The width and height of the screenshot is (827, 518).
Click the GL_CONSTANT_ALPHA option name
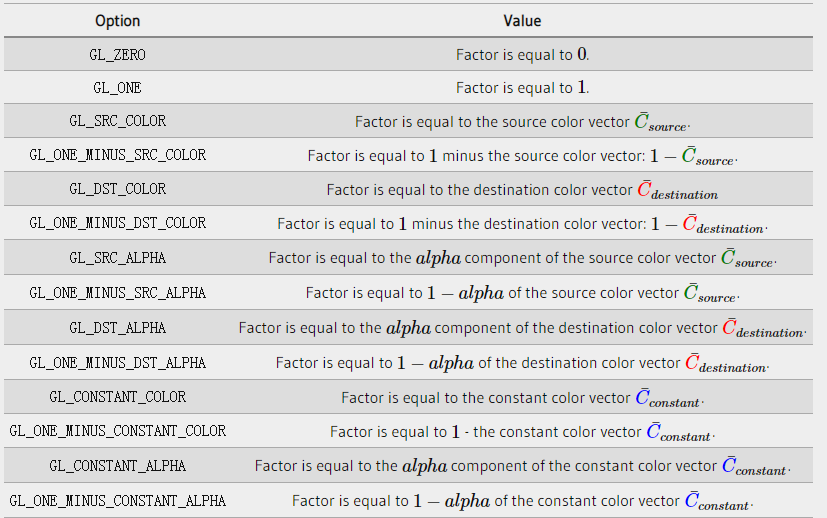[117, 466]
